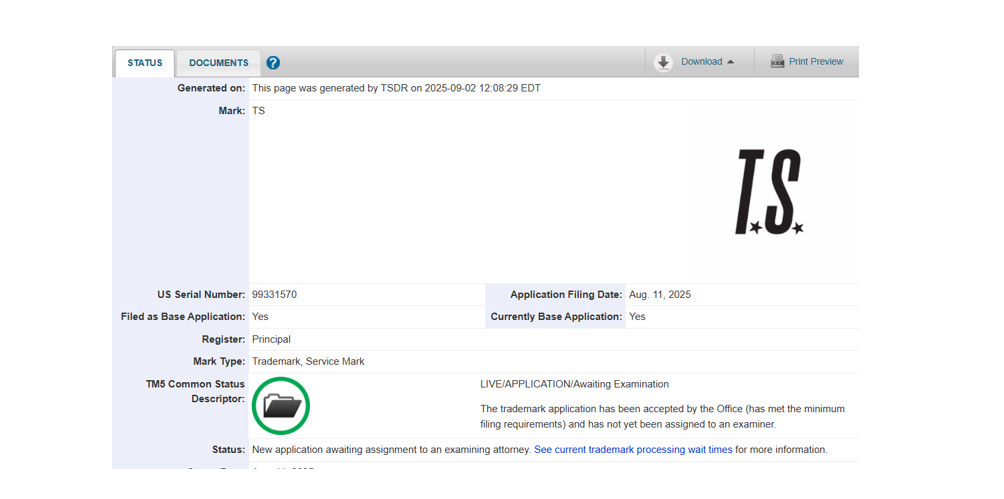Open Print Preview
This screenshot has width=1004, height=499.
coord(815,62)
